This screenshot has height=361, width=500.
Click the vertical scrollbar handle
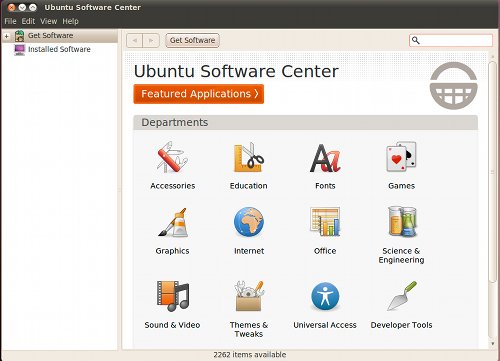coord(492,172)
